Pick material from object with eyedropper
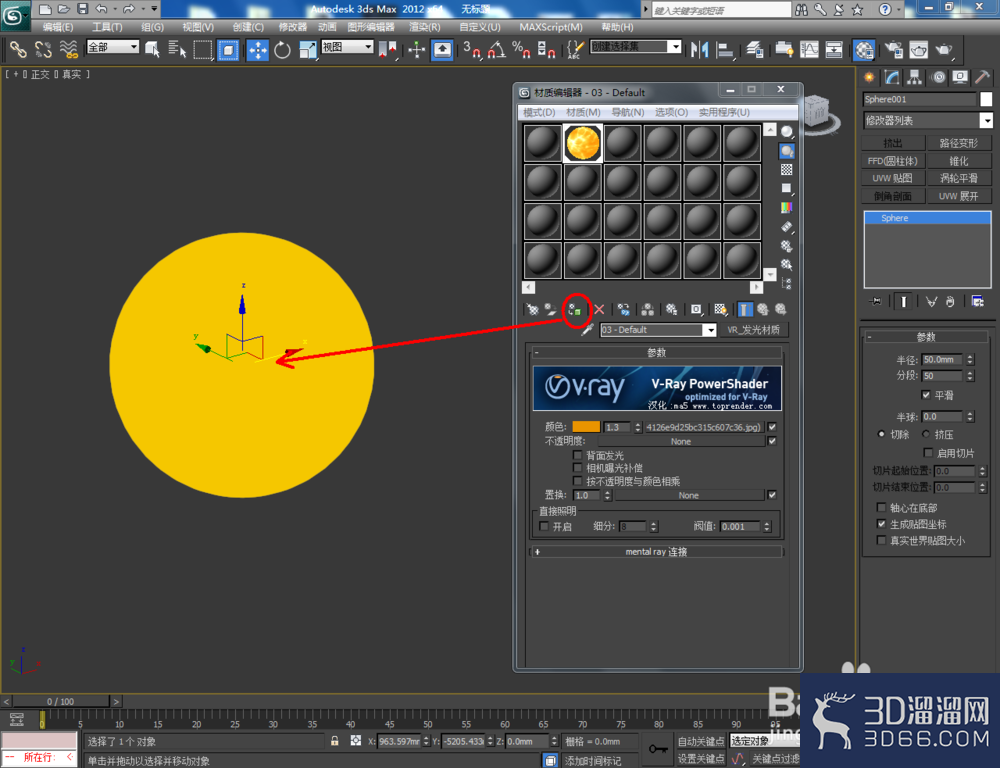 [587, 330]
